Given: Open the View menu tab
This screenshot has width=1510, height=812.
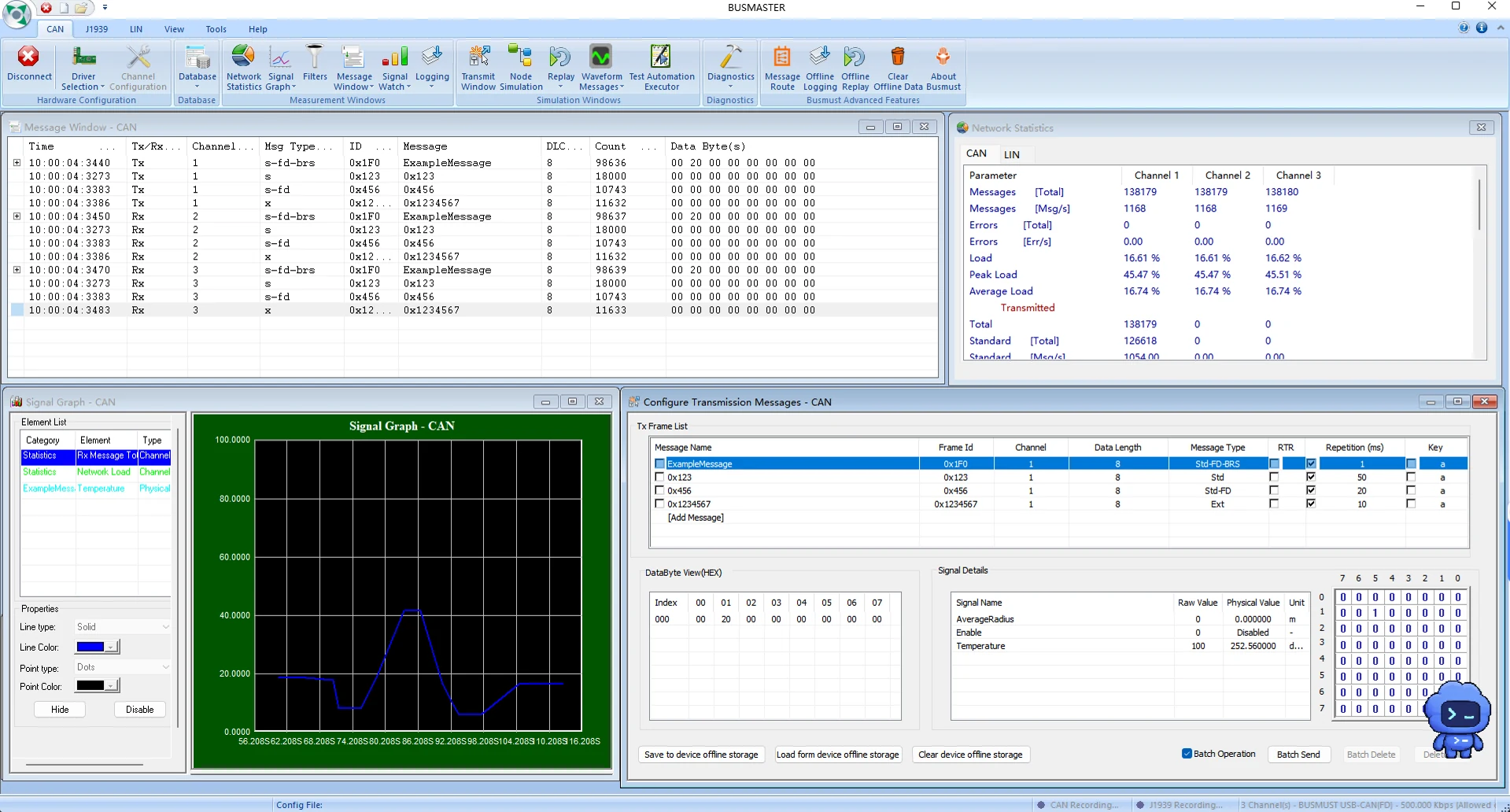Looking at the screenshot, I should [x=174, y=29].
